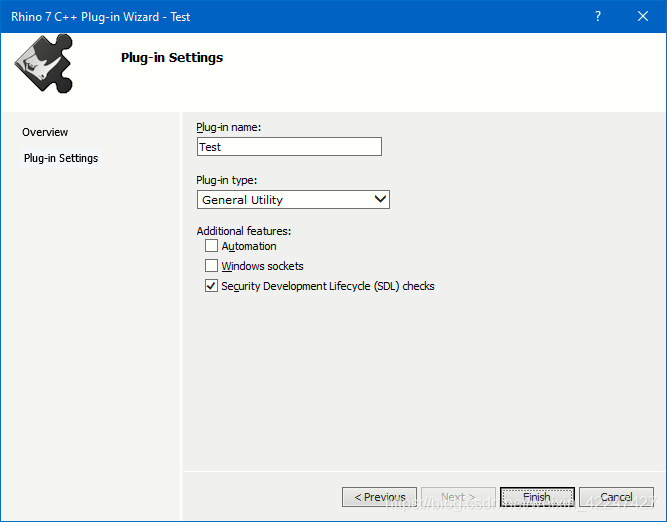Enable the Windows sockets checkbox
Screen dimensions: 667x522
click(x=211, y=266)
